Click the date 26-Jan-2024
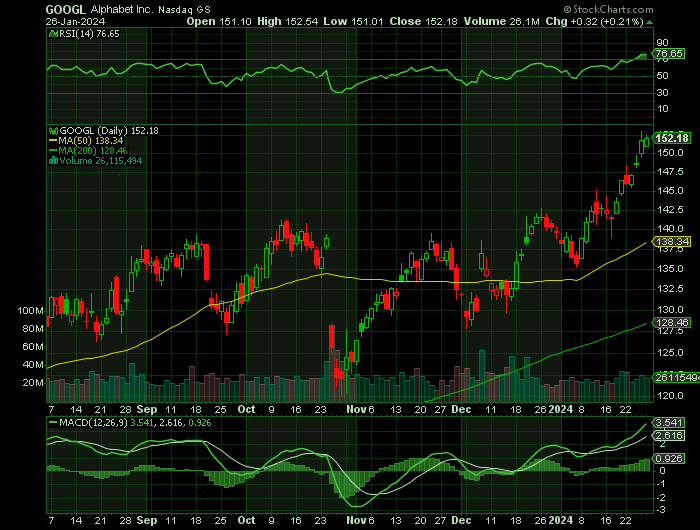Viewport: 700px width, 530px height. coord(75,21)
